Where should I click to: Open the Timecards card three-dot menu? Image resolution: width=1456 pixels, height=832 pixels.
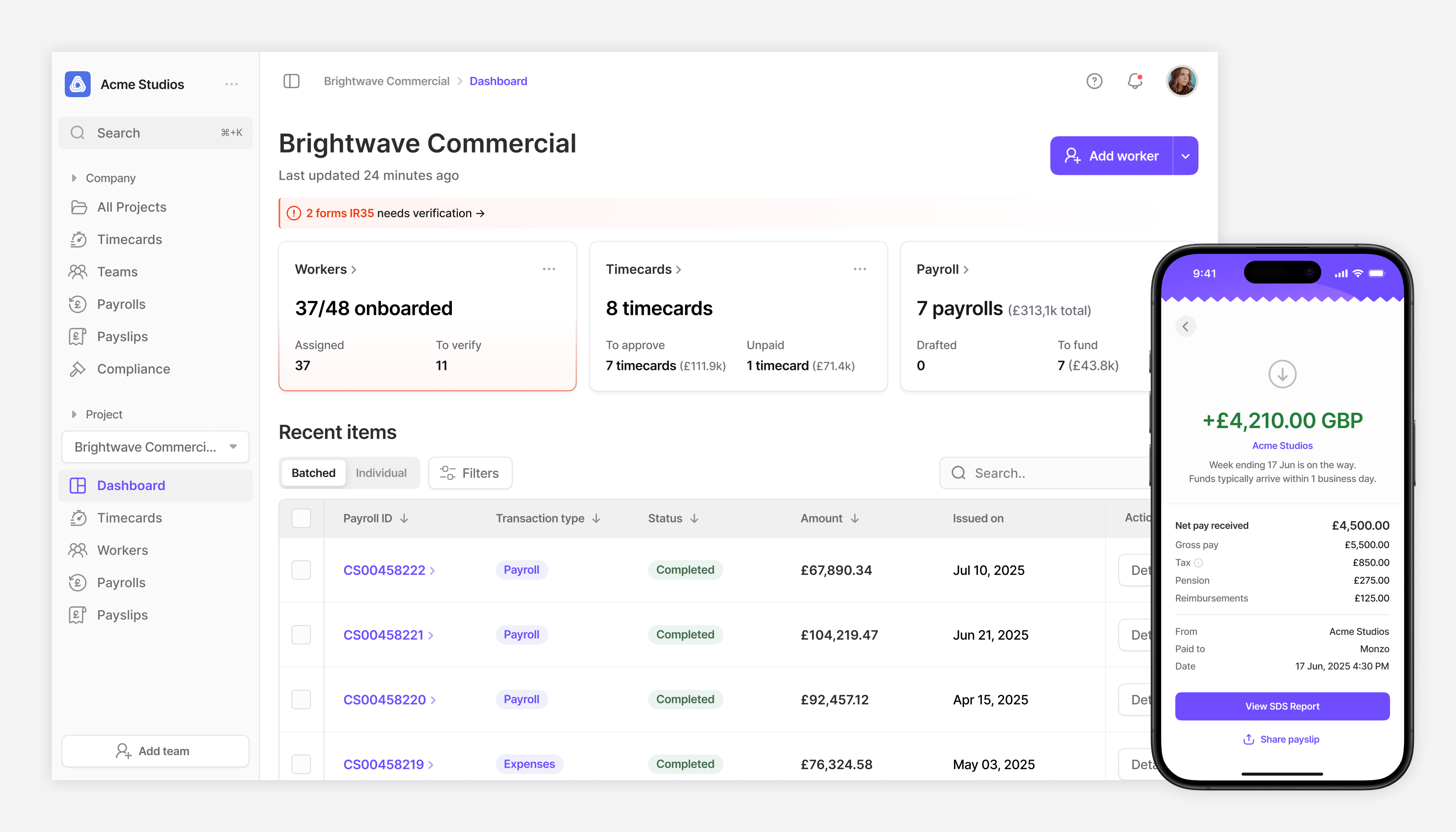tap(860, 269)
